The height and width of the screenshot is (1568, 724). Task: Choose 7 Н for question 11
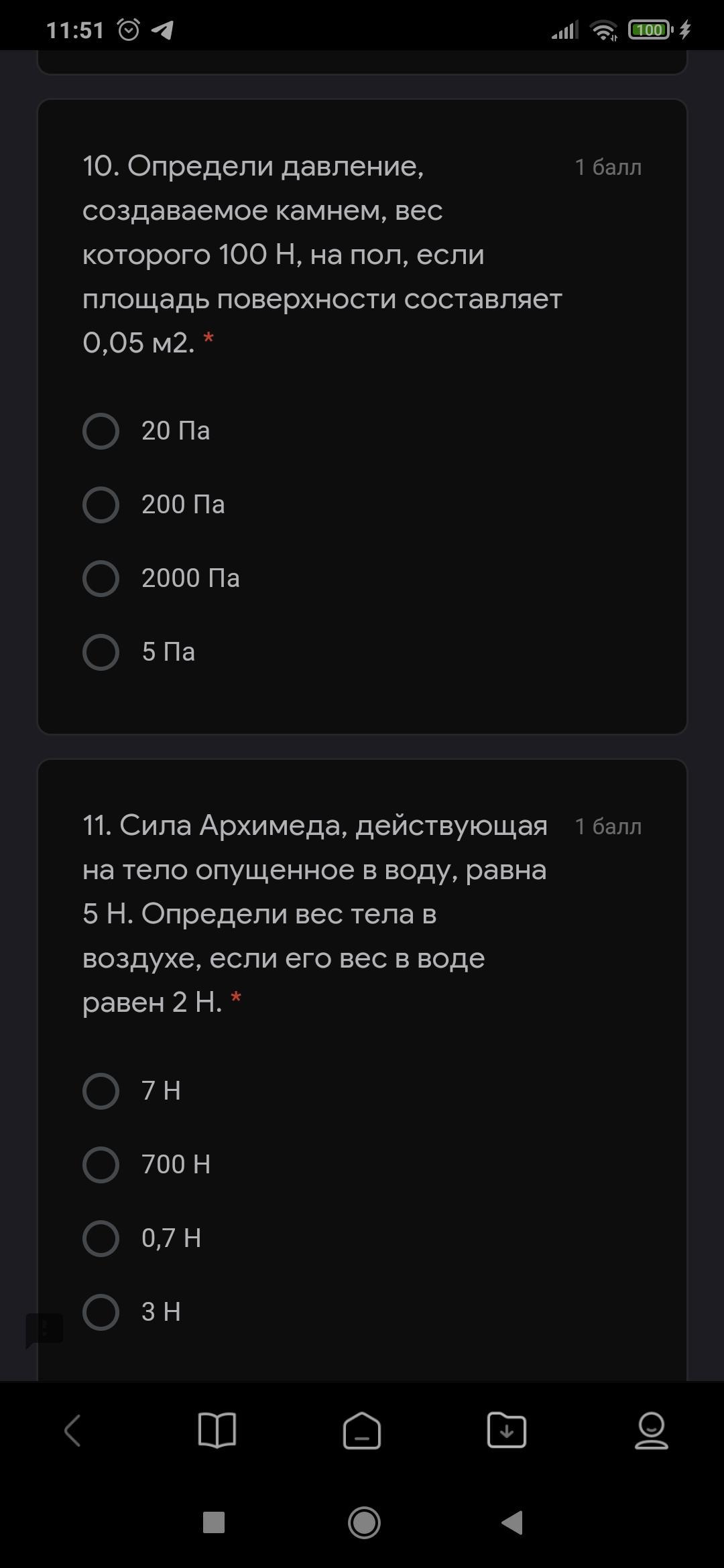[101, 1091]
